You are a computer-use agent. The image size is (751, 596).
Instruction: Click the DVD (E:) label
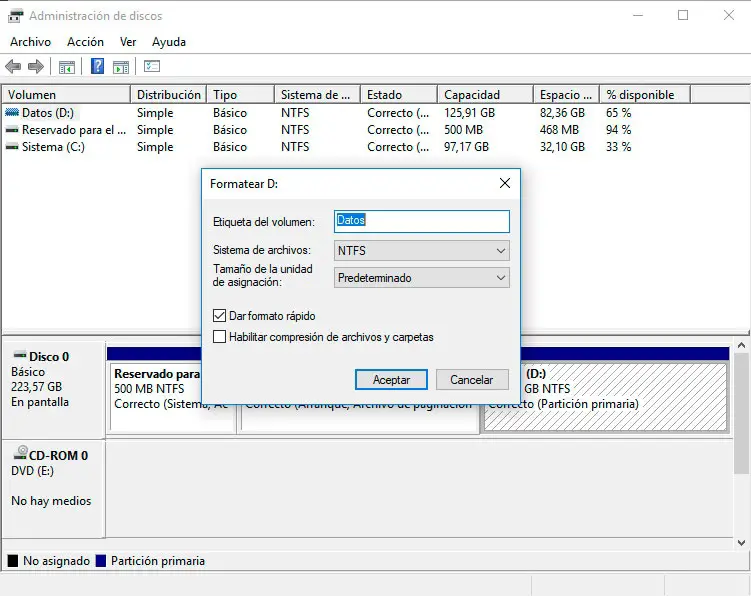pyautogui.click(x=33, y=471)
